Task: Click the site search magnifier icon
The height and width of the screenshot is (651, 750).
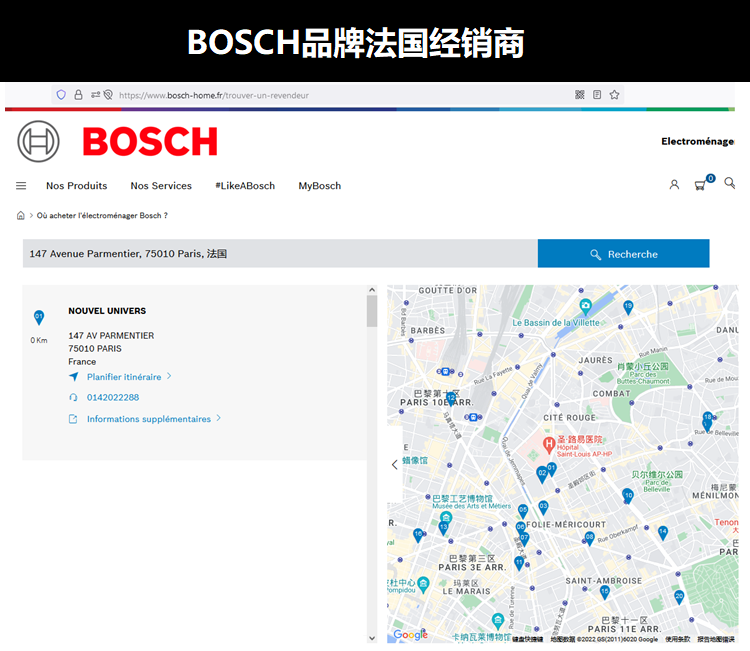Action: click(x=729, y=183)
